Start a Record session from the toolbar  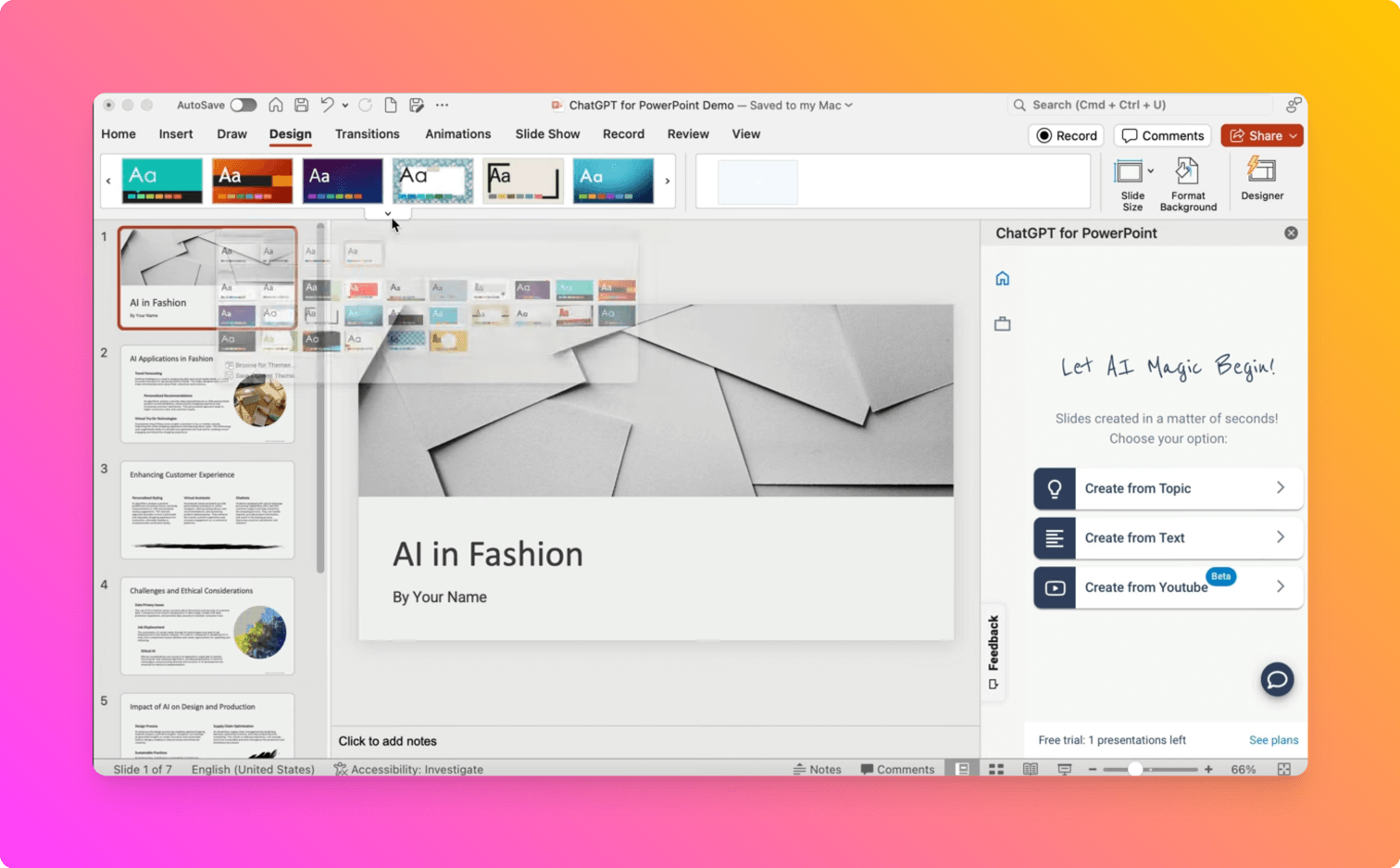(1066, 135)
